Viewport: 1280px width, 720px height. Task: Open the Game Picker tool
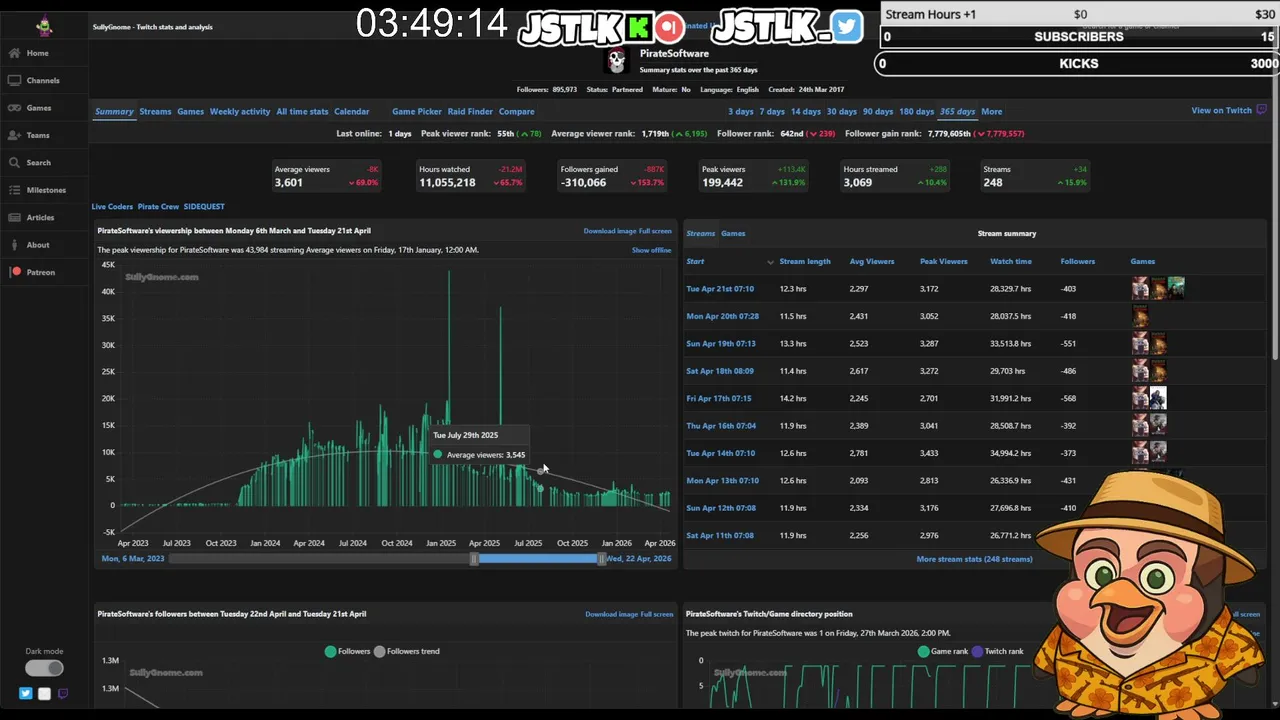(417, 111)
